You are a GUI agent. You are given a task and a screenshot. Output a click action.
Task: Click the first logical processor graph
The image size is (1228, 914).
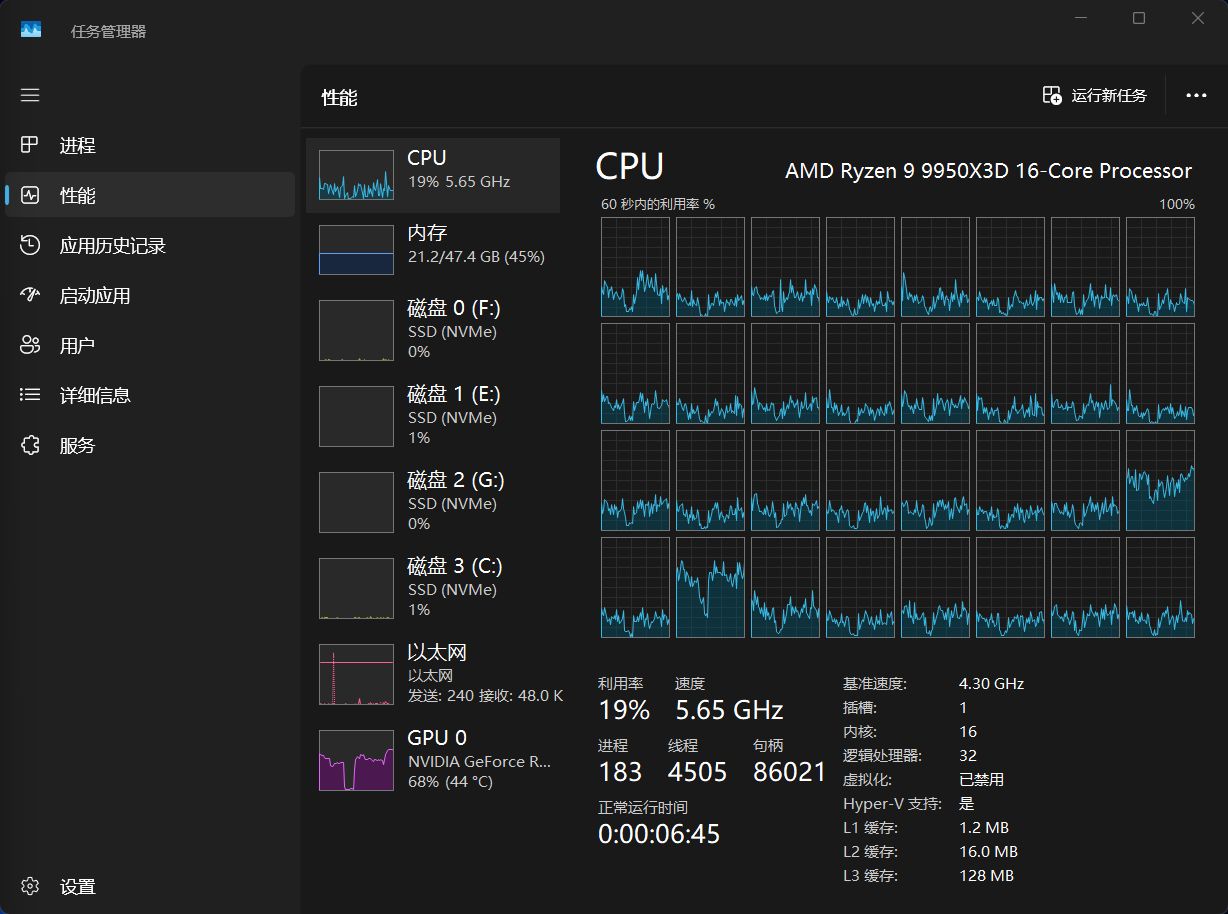635,267
